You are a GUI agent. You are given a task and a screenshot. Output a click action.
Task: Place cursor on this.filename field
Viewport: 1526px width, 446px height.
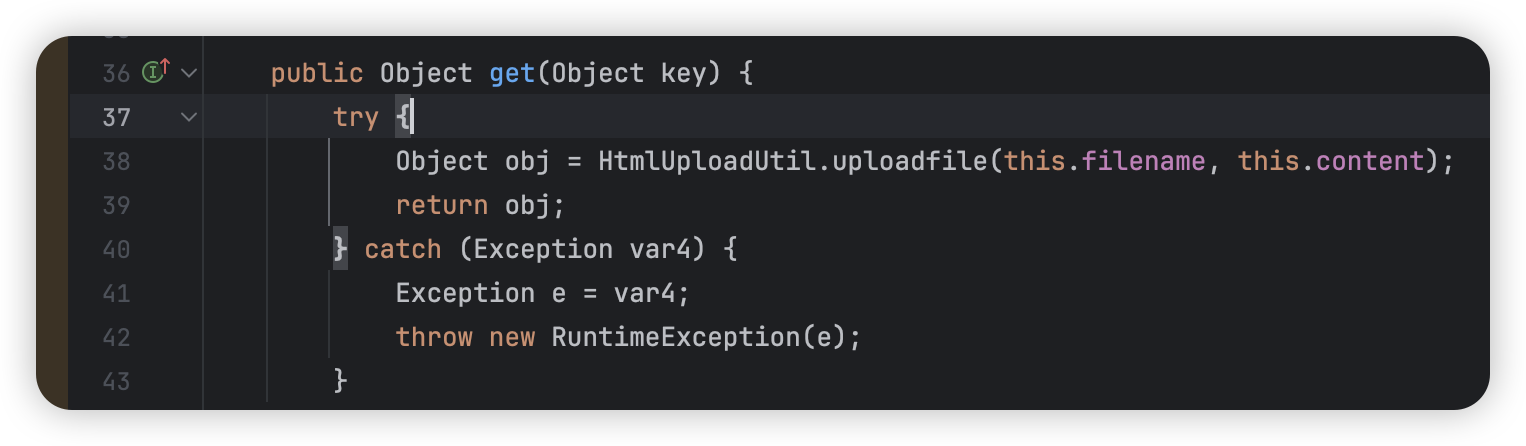coord(1104,161)
